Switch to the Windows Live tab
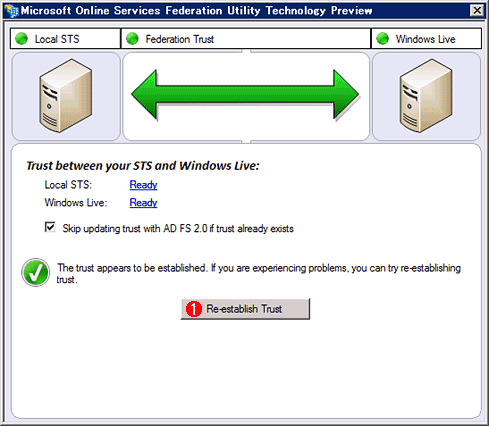 tap(426, 39)
